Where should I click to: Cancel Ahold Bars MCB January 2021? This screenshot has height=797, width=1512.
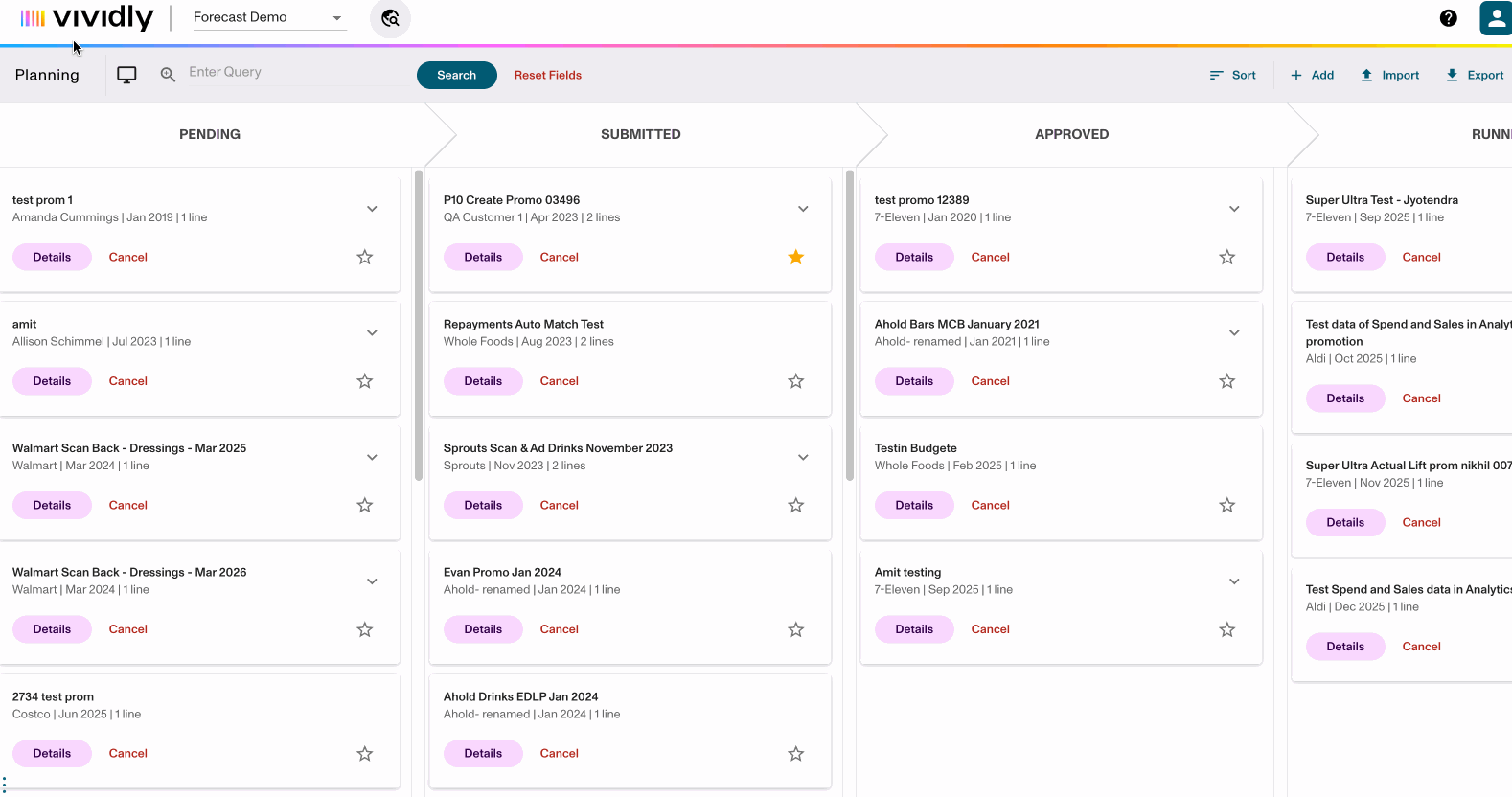click(991, 381)
